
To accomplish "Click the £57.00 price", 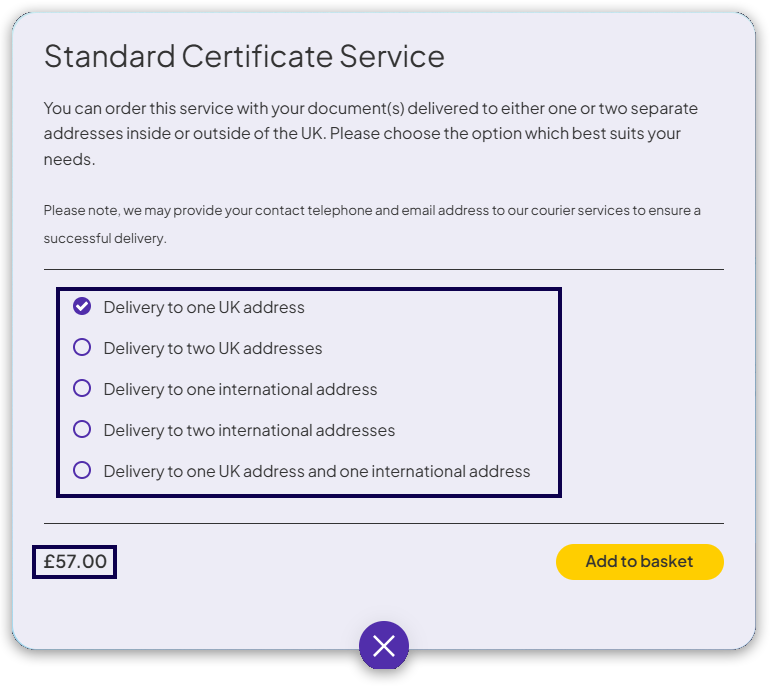I will pyautogui.click(x=75, y=562).
